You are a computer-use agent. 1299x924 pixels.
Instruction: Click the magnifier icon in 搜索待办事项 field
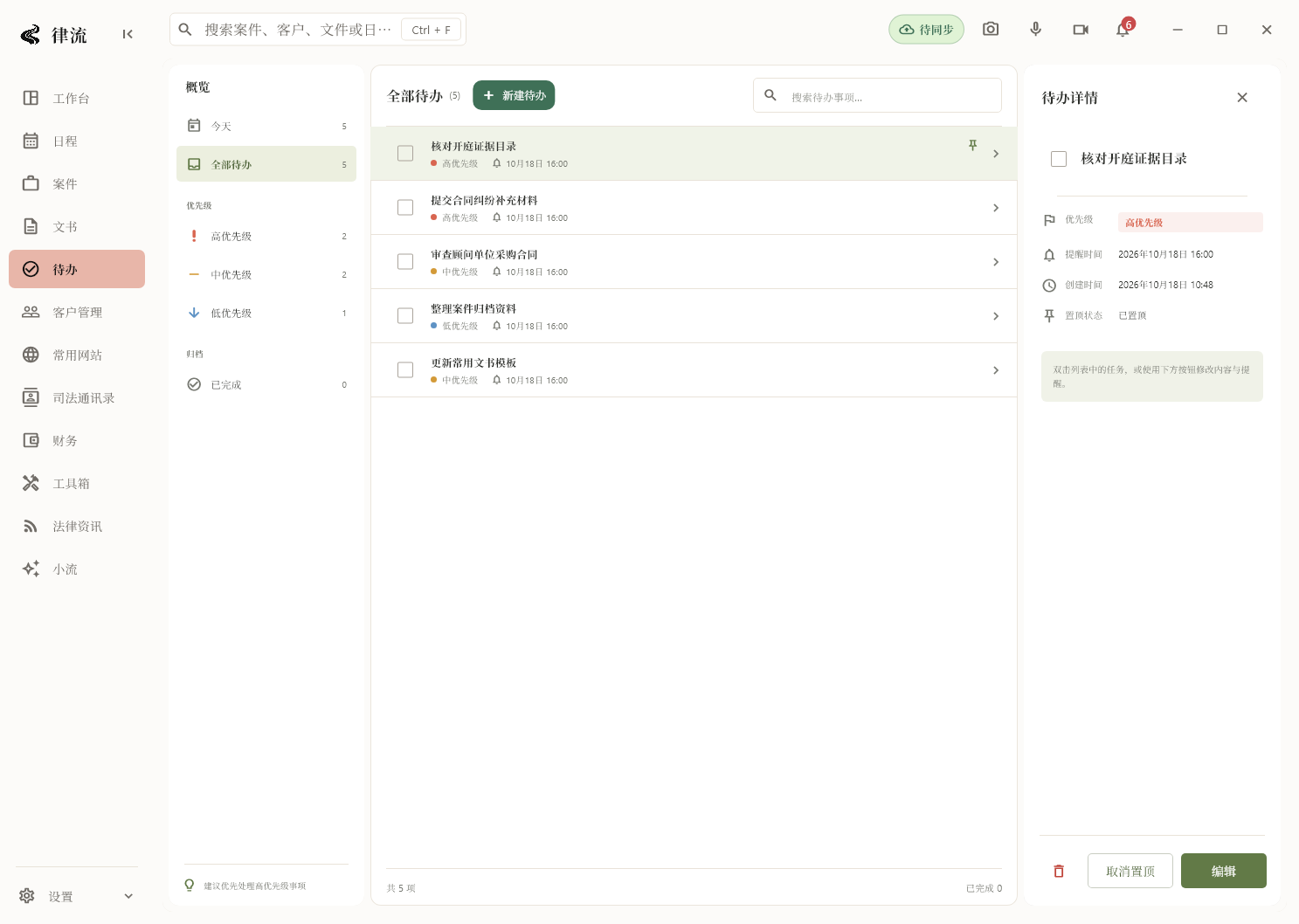coord(770,95)
